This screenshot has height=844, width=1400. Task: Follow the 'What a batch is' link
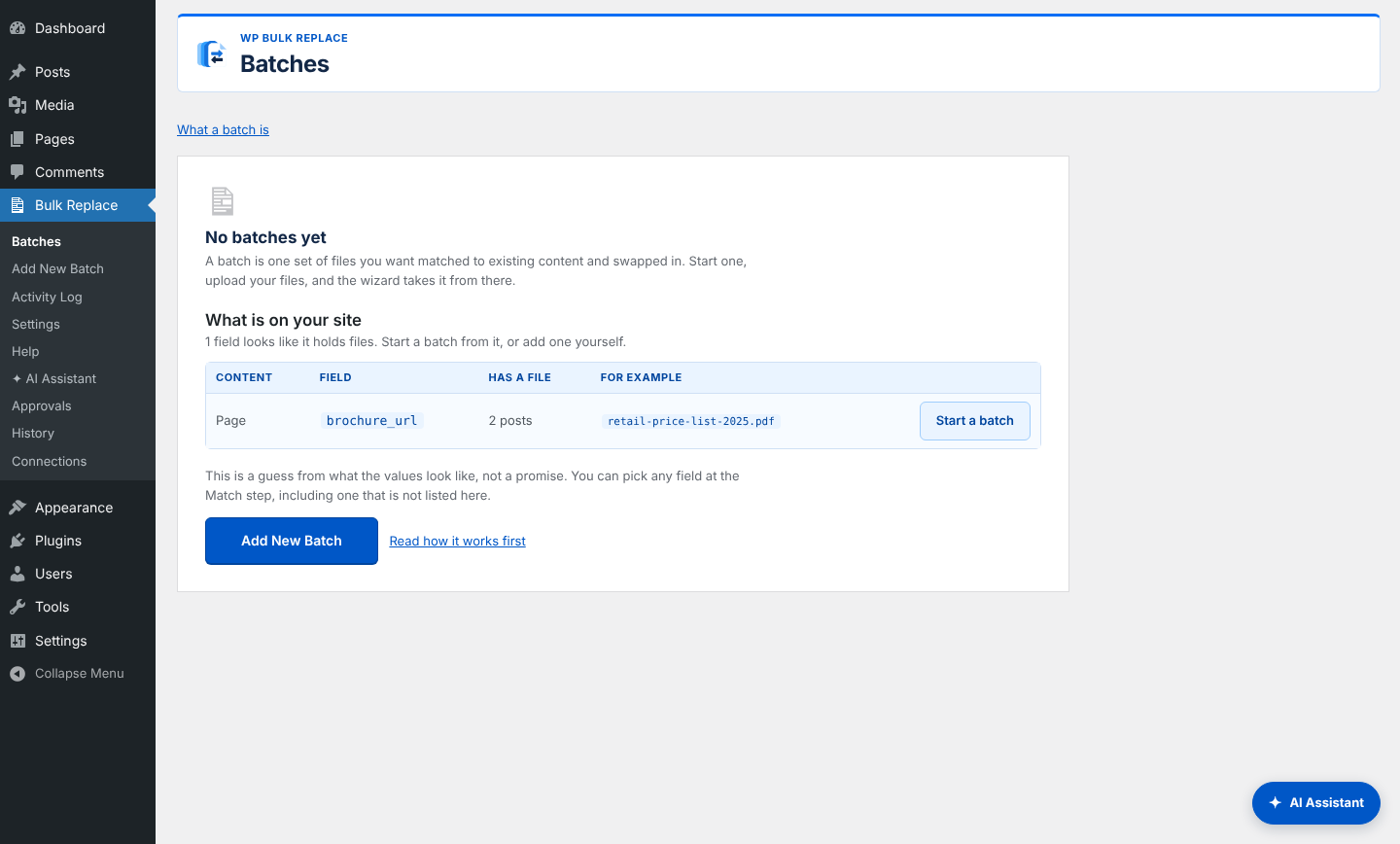coord(223,130)
